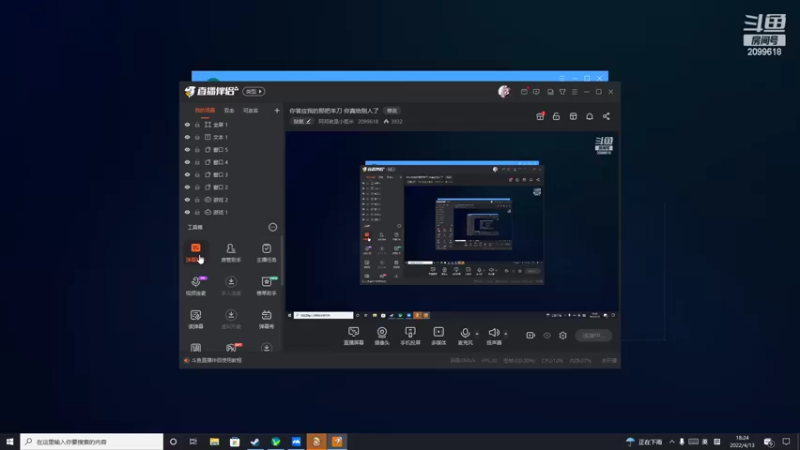Click the toolbox vertical scrollbar

click(x=282, y=260)
